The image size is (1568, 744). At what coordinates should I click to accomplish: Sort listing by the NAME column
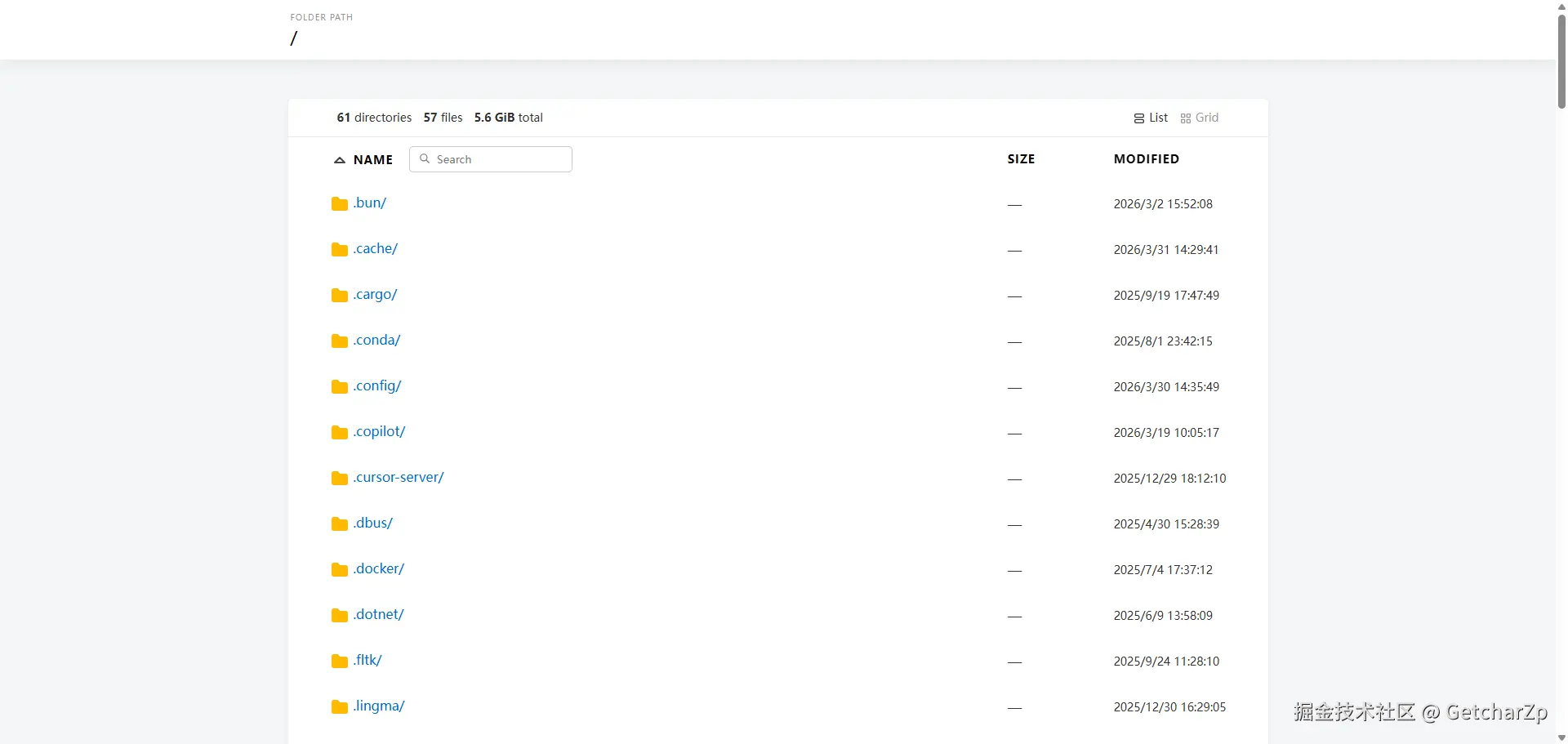[373, 160]
